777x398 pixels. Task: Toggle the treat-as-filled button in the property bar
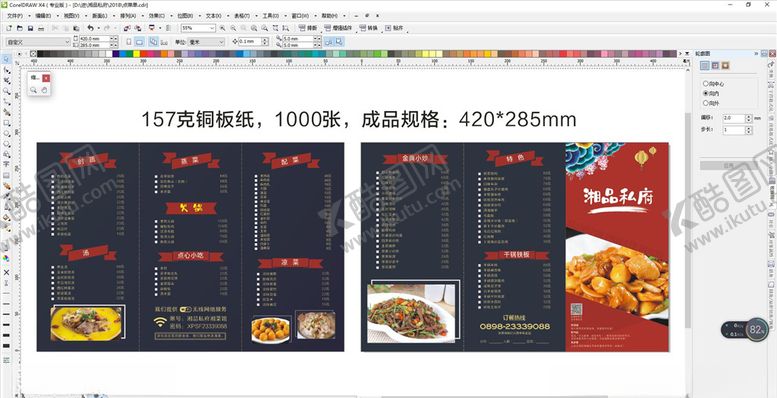[x=339, y=42]
